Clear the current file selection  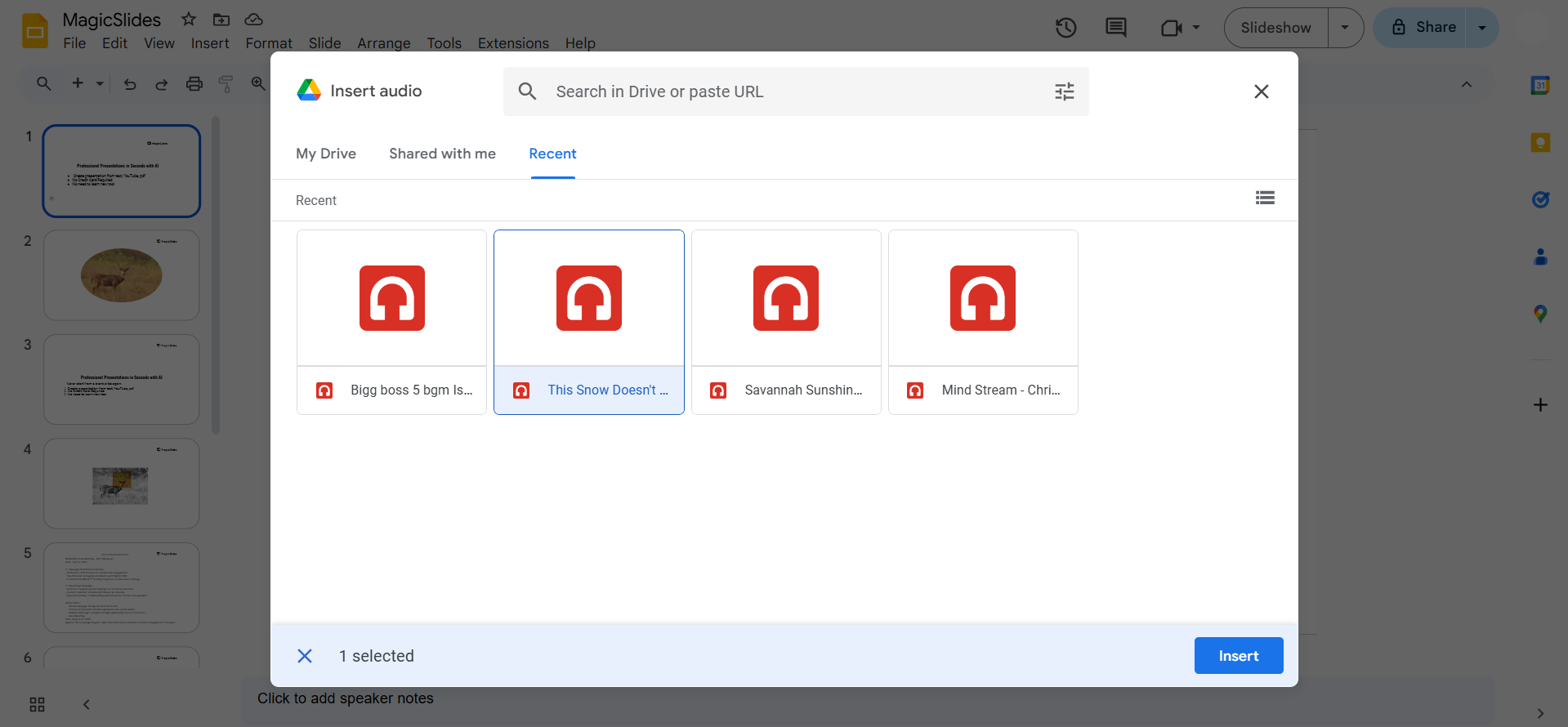tap(305, 656)
